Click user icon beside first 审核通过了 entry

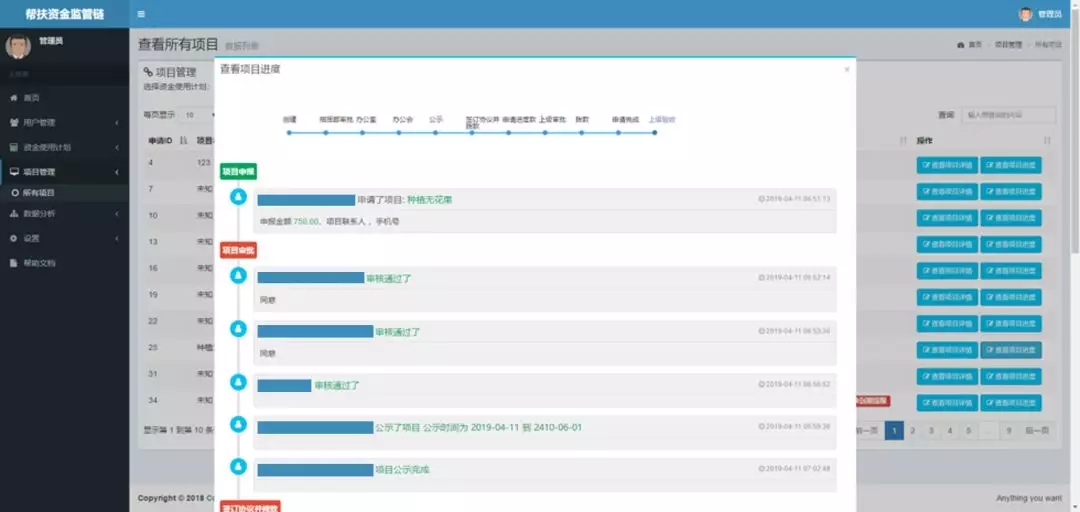click(238, 276)
